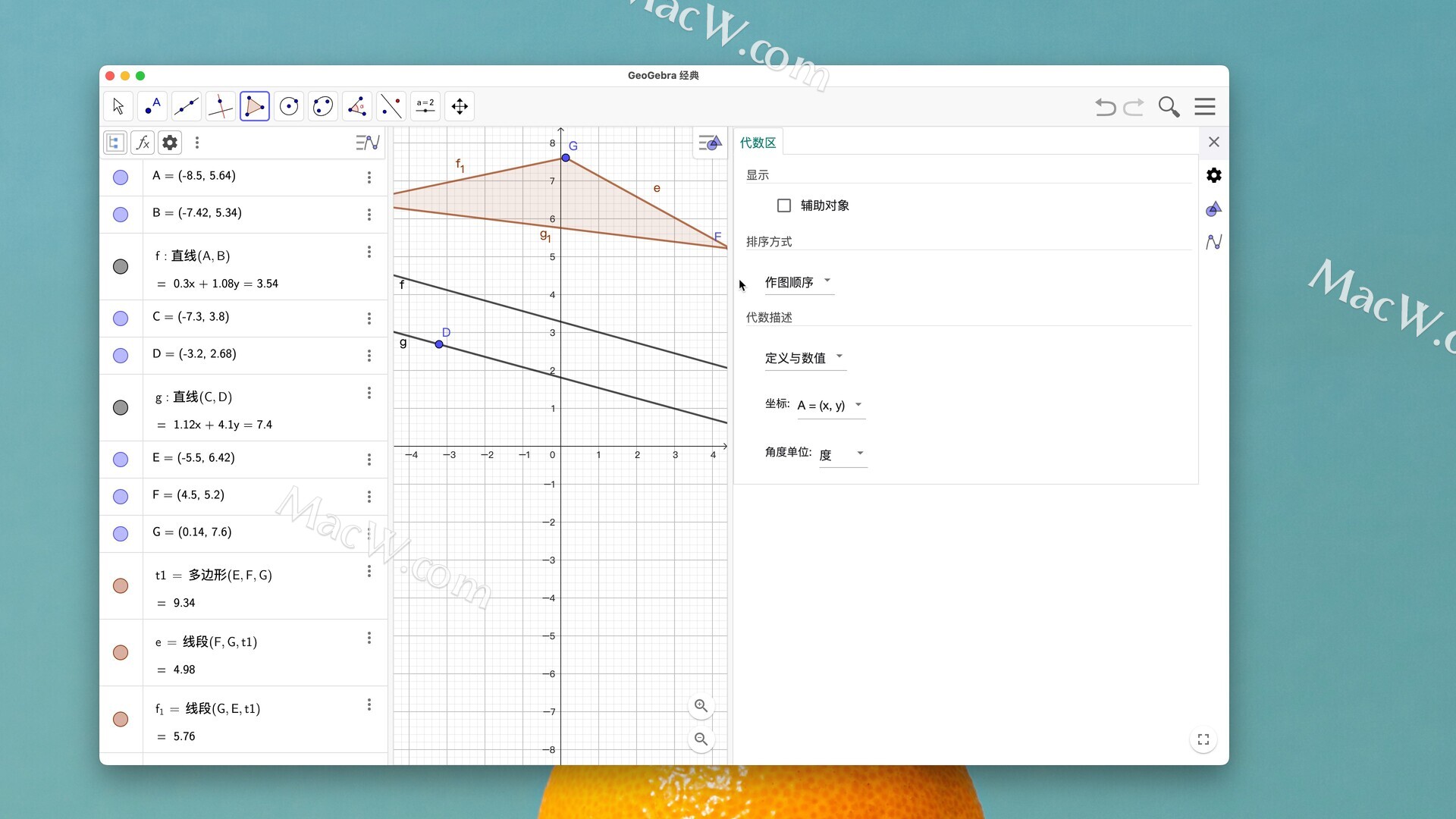Select the g : 直线(C, D) definition

click(x=193, y=397)
